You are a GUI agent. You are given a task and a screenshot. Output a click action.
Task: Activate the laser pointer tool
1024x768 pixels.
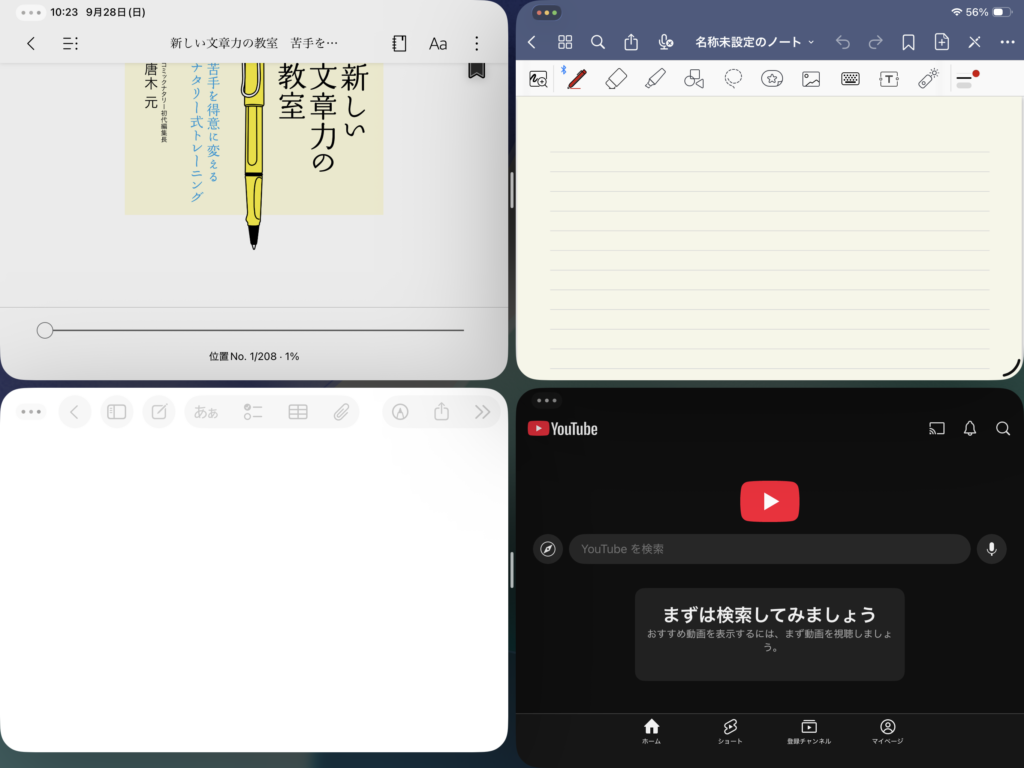[x=928, y=78]
